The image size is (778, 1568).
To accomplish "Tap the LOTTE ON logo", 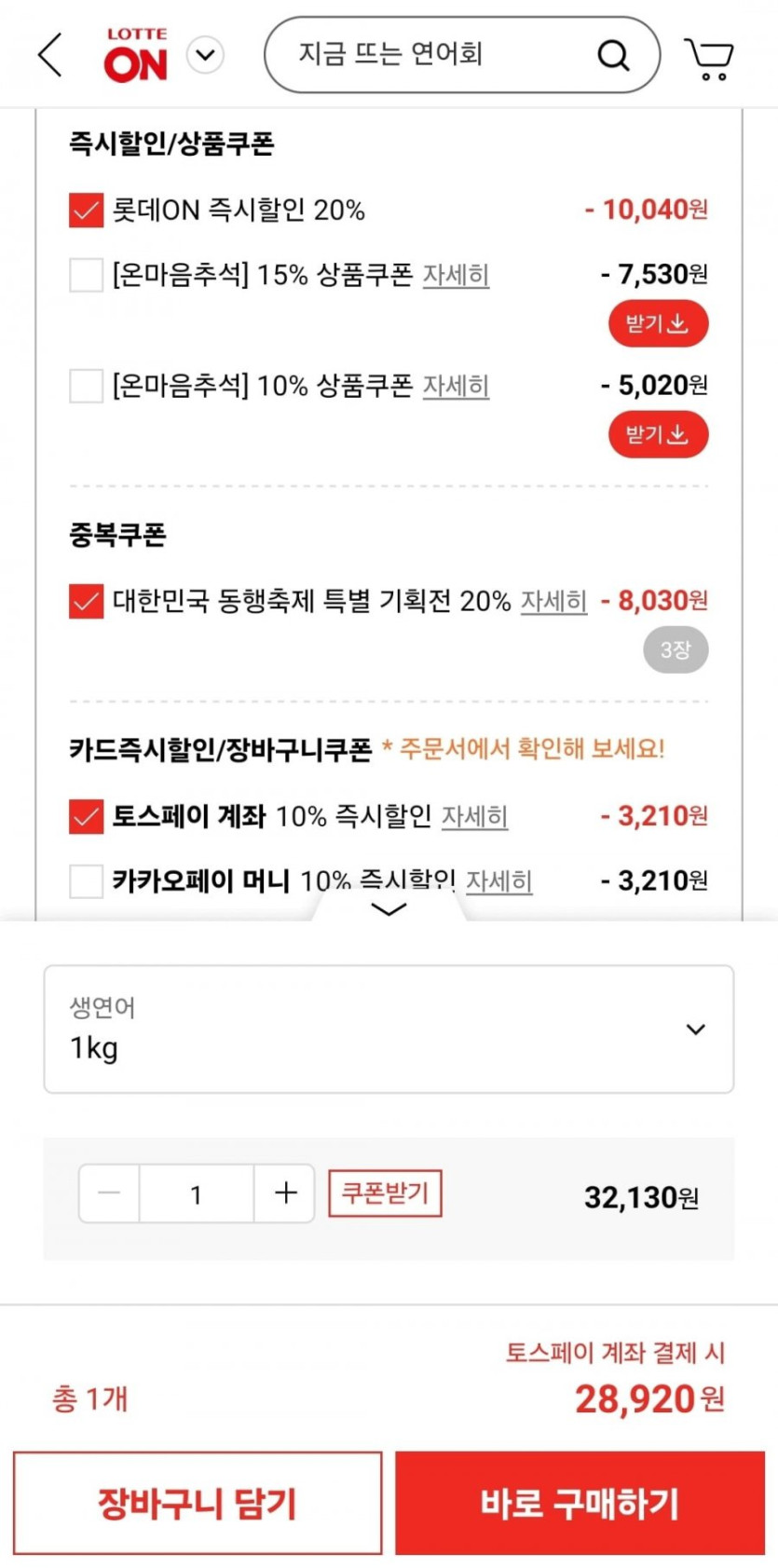I will pyautogui.click(x=136, y=55).
